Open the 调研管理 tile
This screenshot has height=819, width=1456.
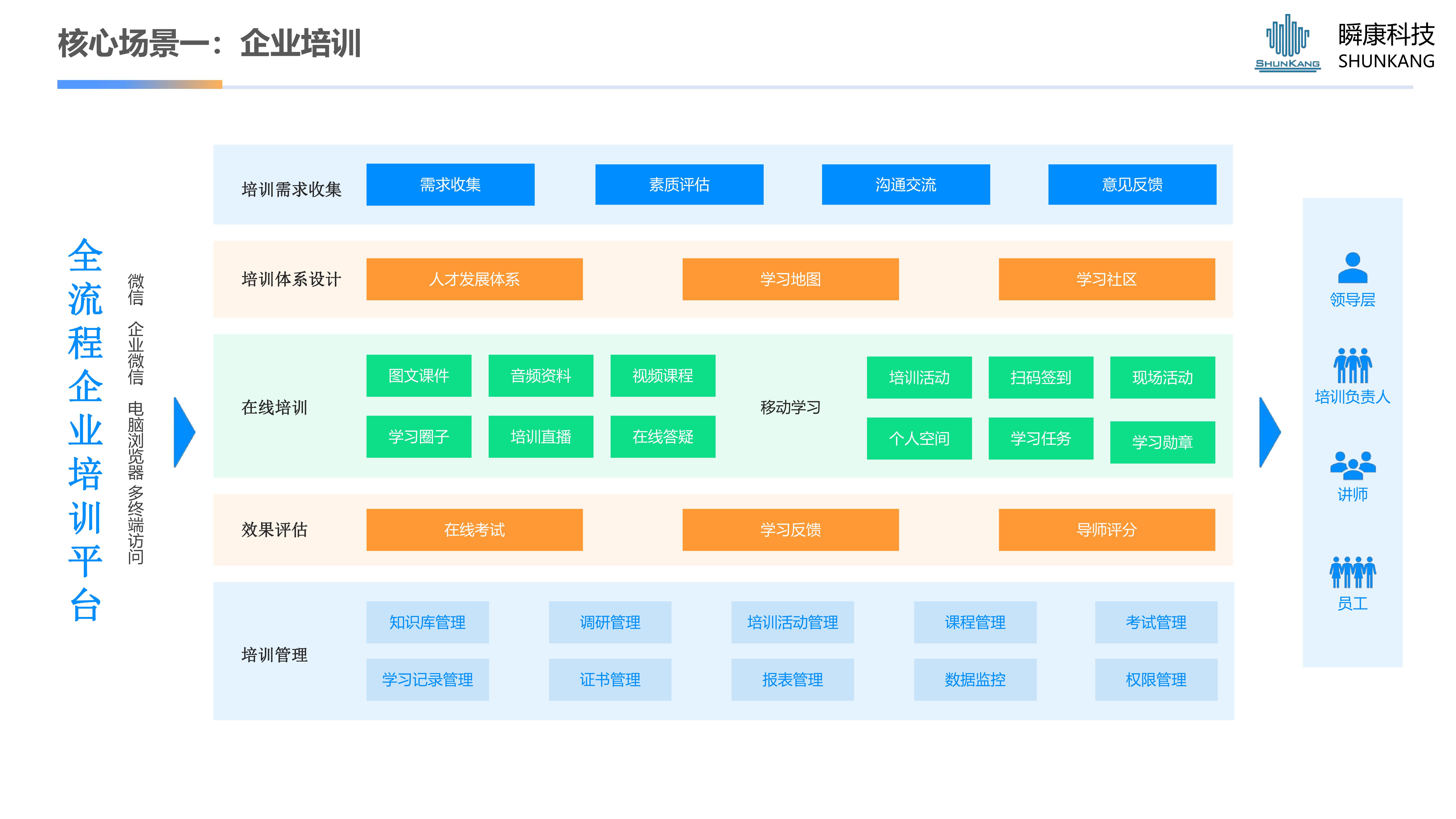click(x=610, y=622)
